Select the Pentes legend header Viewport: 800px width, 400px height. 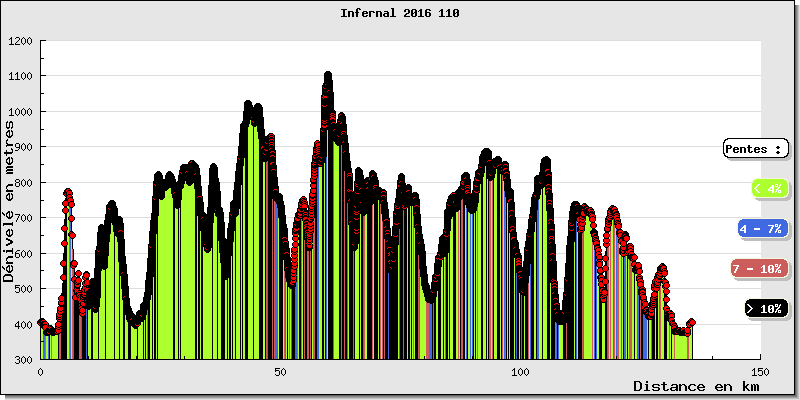point(755,149)
